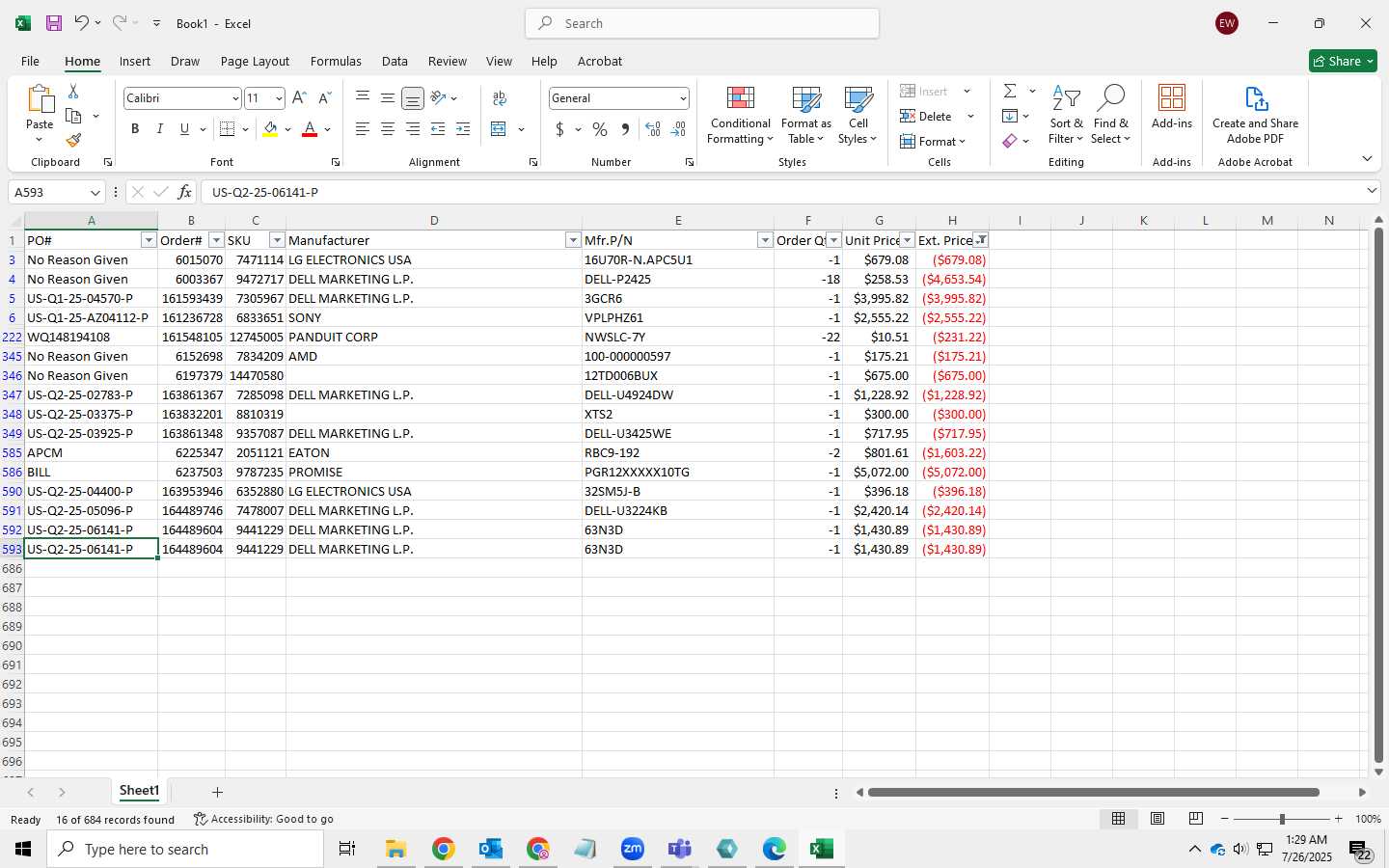Click the Share button
The image size is (1389, 868).
1343,61
